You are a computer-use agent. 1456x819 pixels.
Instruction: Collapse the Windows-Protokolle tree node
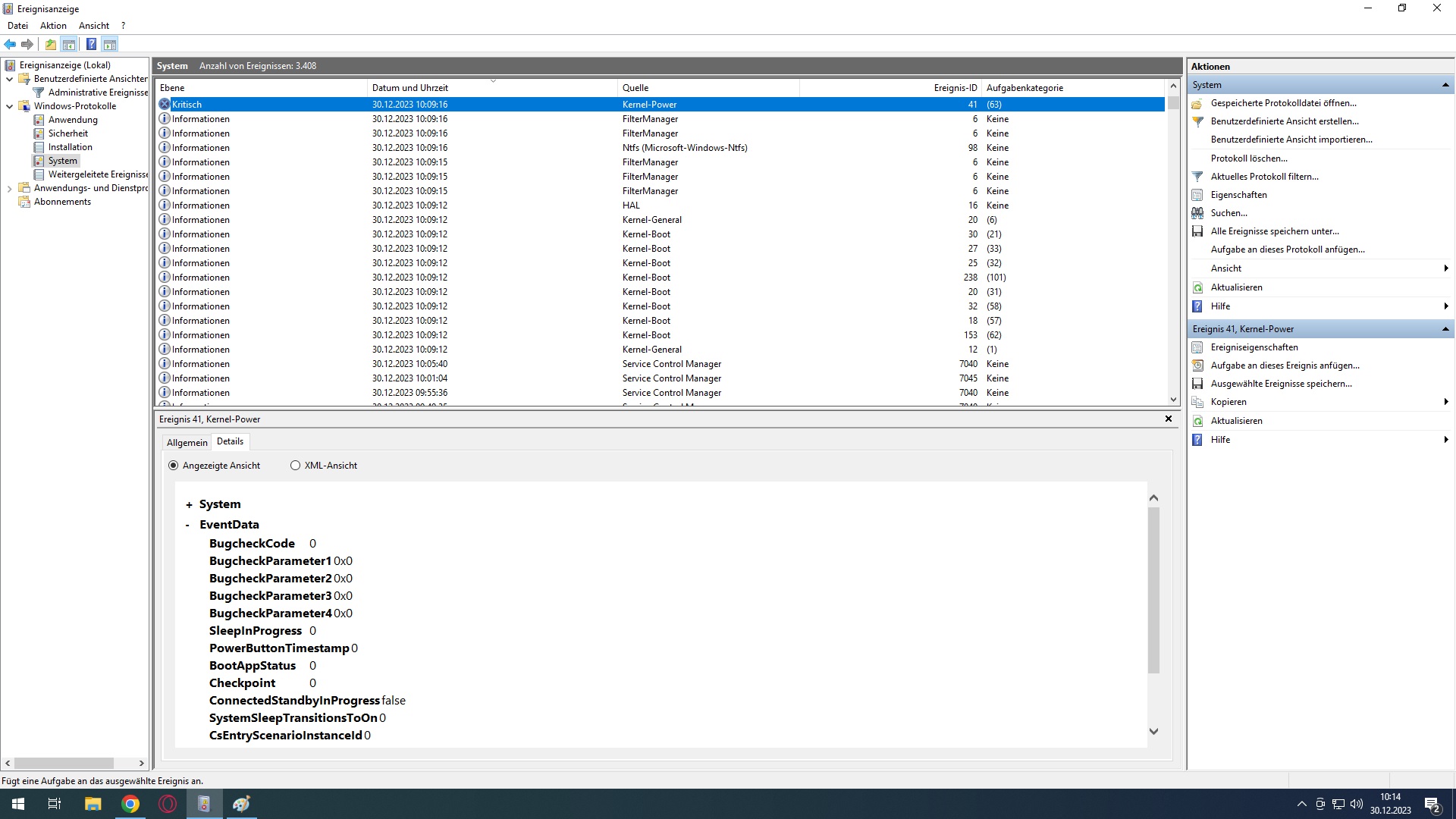point(9,106)
